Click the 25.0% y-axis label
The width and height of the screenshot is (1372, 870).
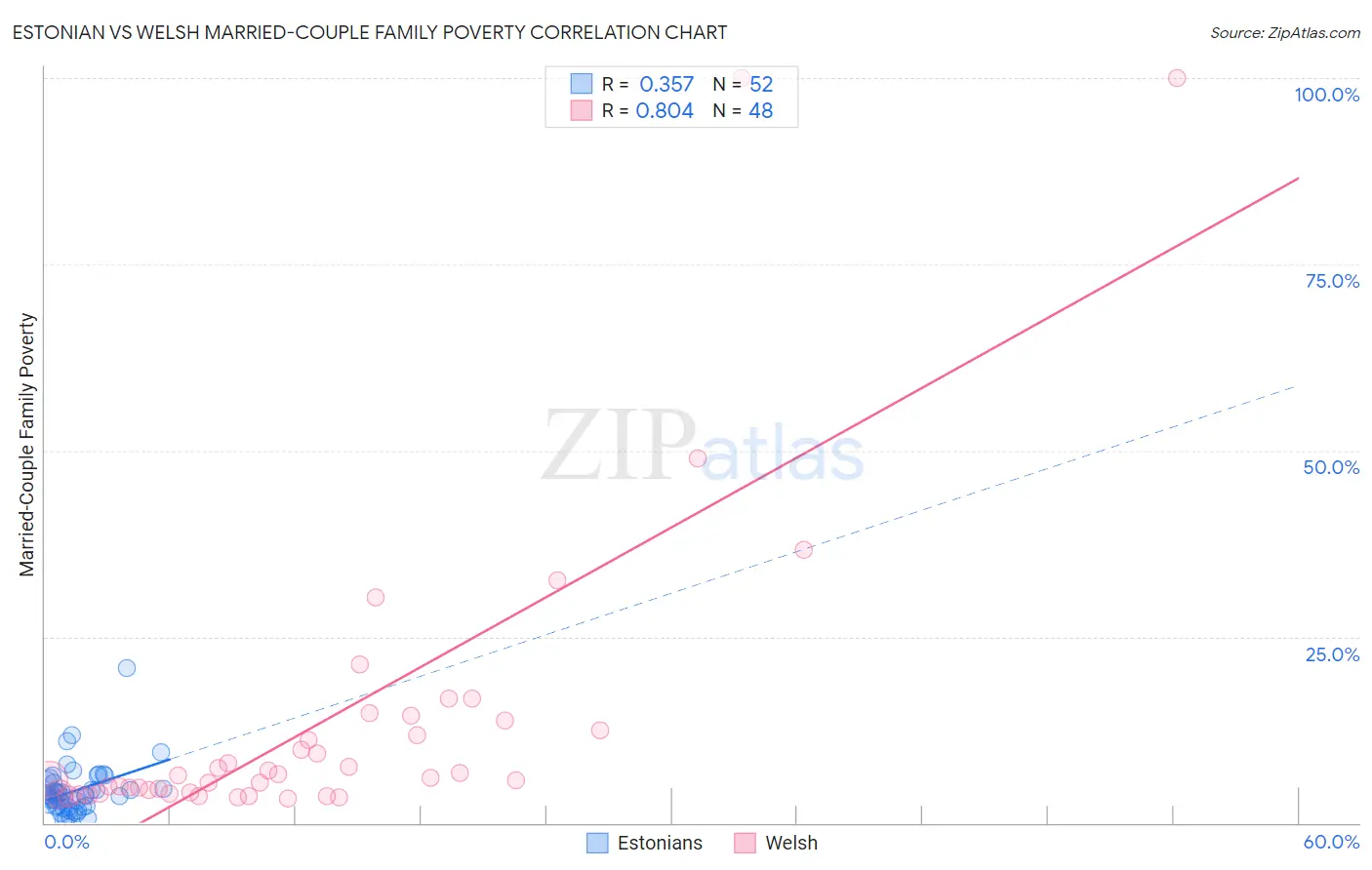click(1332, 654)
